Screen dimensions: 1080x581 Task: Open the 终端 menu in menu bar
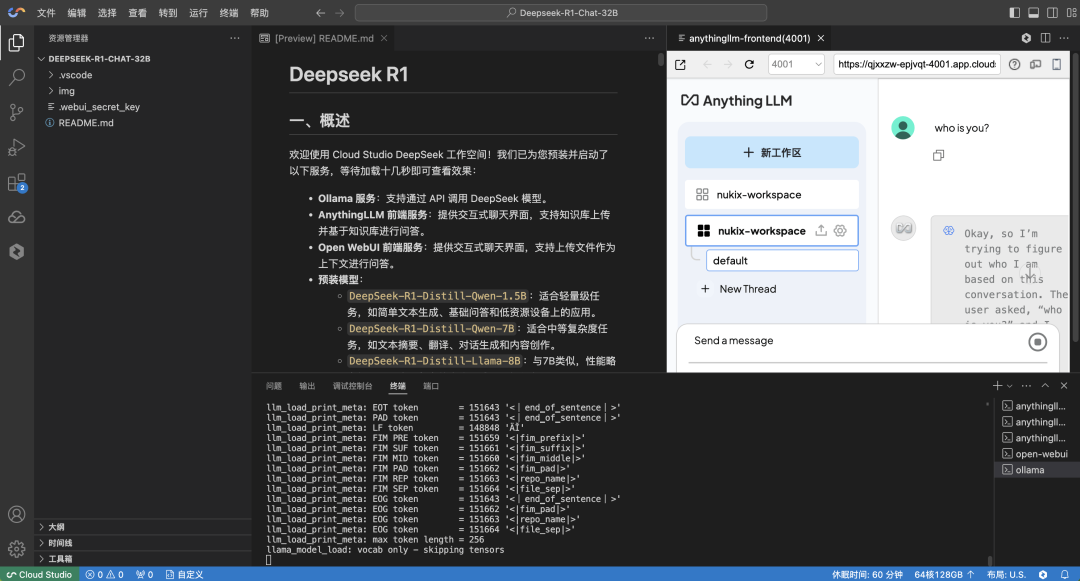(x=229, y=13)
